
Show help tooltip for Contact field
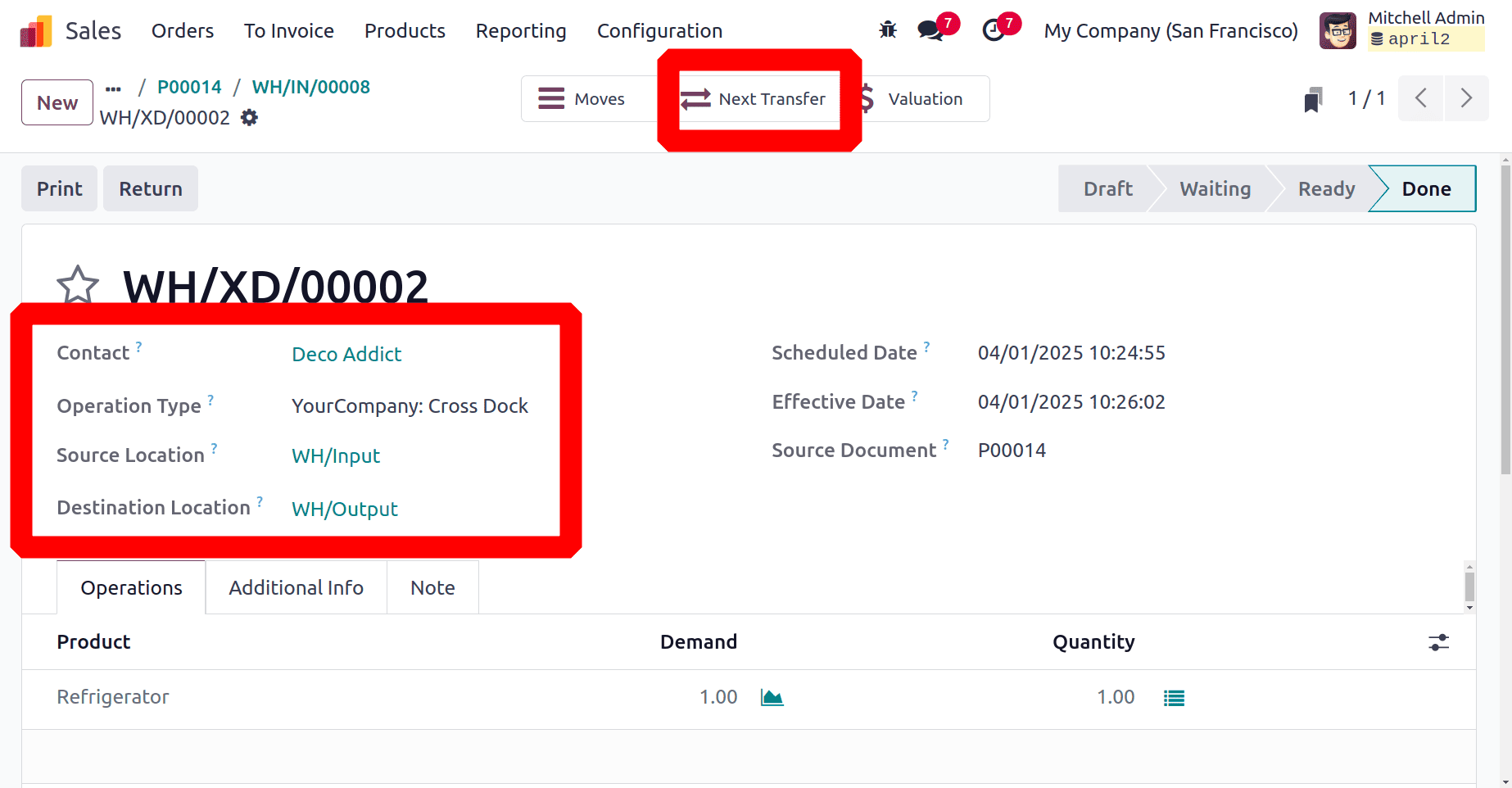click(139, 346)
